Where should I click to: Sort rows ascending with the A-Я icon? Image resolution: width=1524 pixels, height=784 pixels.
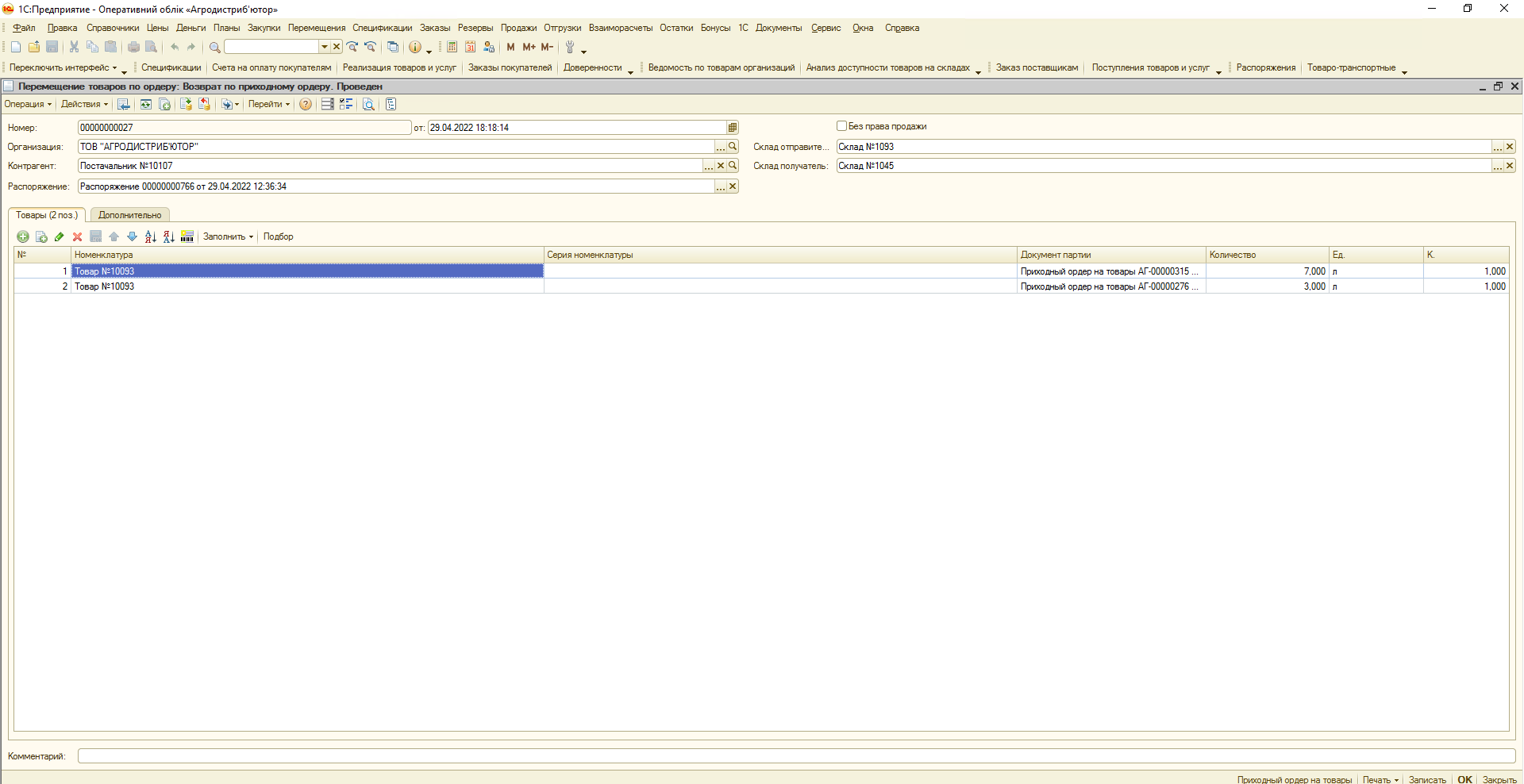click(150, 236)
